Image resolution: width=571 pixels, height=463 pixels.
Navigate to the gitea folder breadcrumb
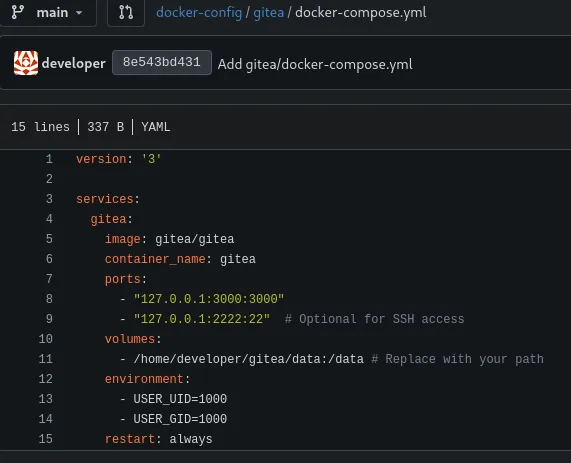pyautogui.click(x=268, y=13)
